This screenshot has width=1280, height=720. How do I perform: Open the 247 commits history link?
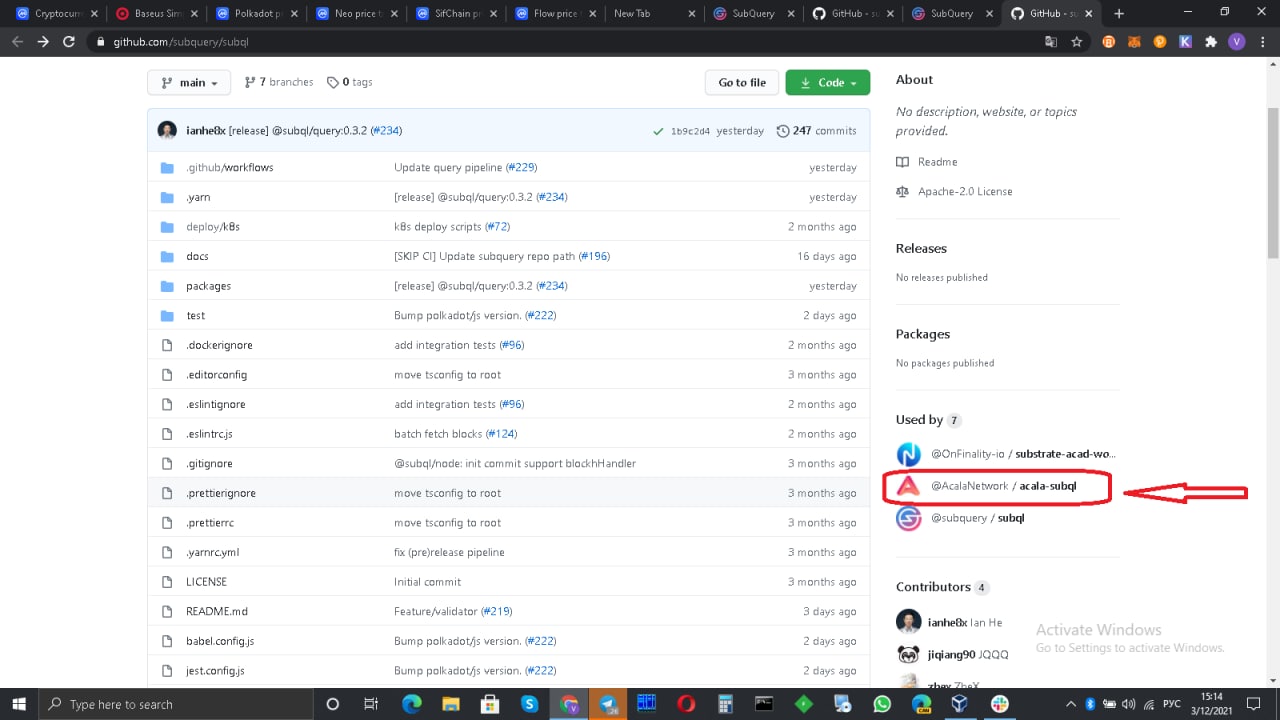click(x=817, y=131)
